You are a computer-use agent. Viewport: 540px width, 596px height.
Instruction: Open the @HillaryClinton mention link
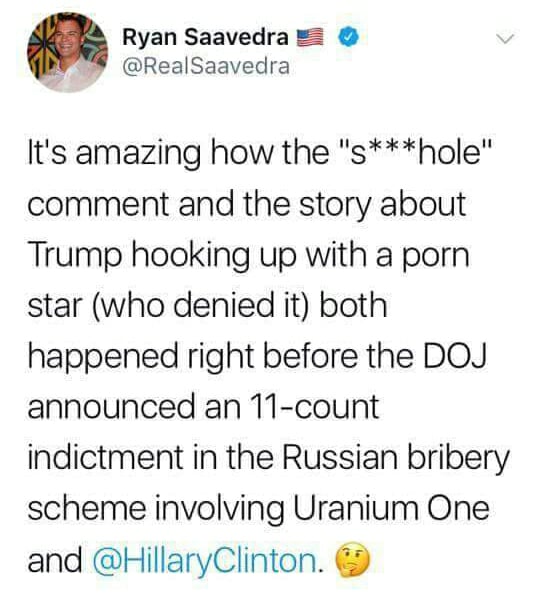pyautogui.click(x=208, y=561)
